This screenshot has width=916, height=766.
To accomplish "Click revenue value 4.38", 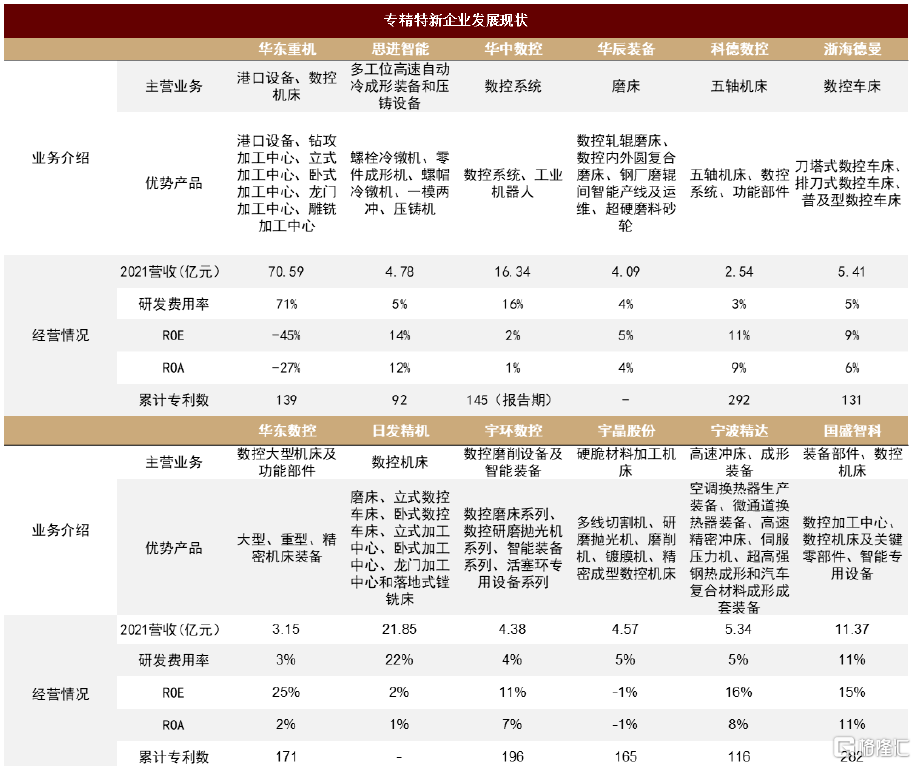I will click(512, 629).
